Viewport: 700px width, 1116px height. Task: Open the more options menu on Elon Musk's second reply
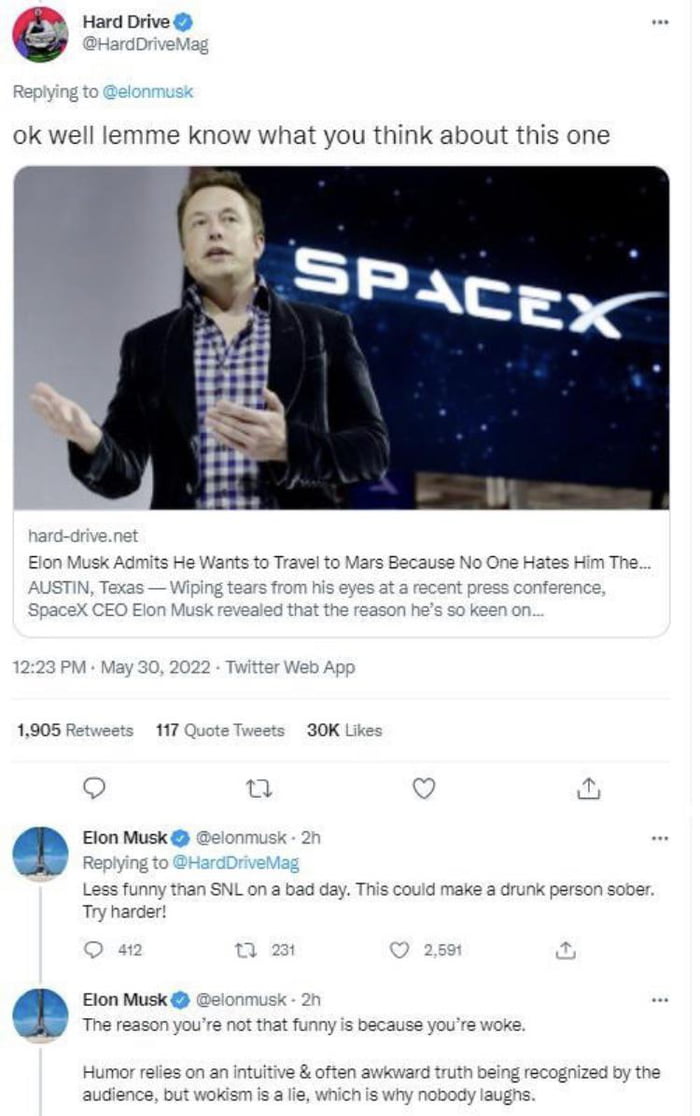click(660, 999)
